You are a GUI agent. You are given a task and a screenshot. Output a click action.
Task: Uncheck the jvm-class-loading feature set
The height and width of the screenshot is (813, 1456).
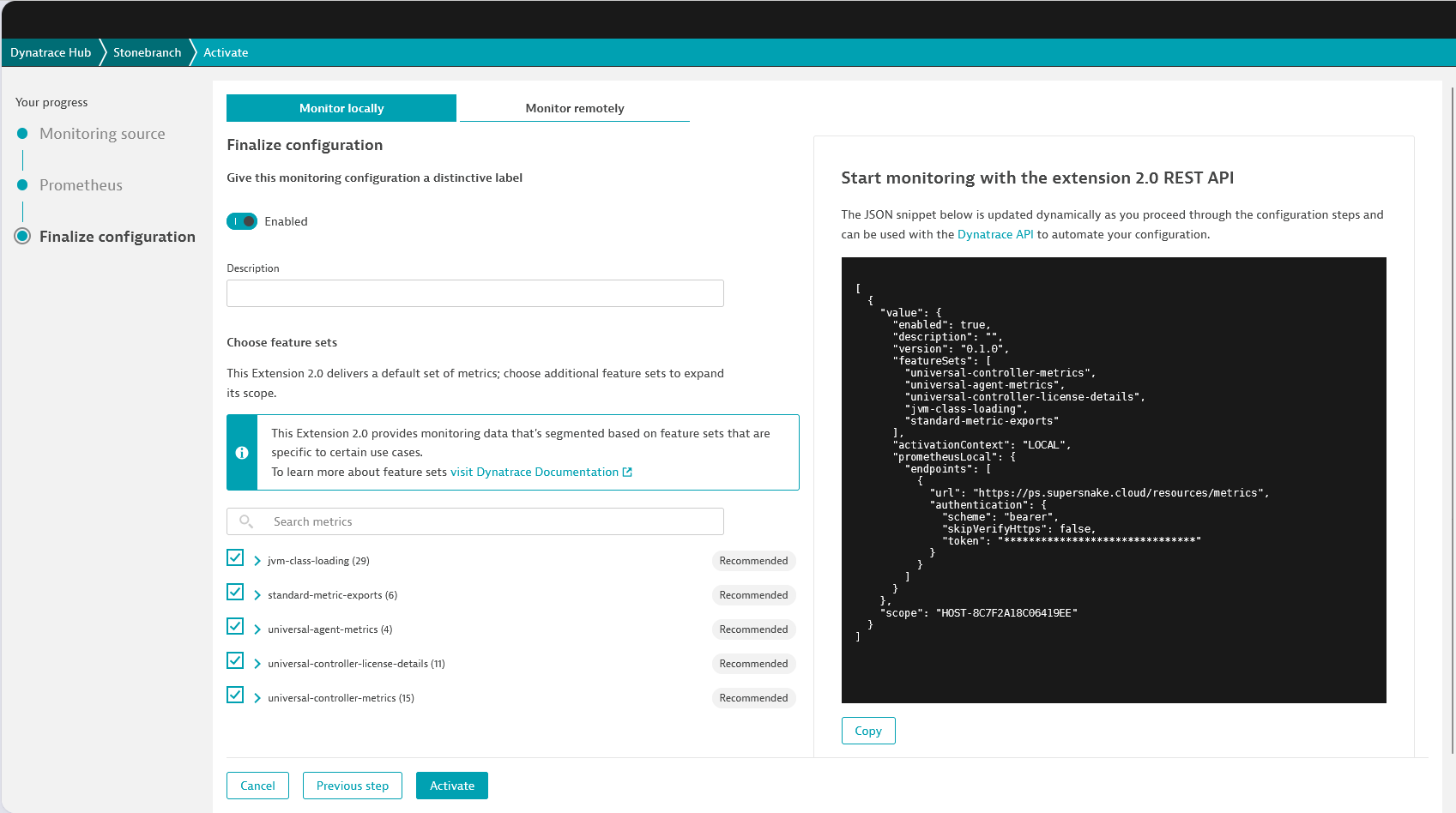point(235,557)
